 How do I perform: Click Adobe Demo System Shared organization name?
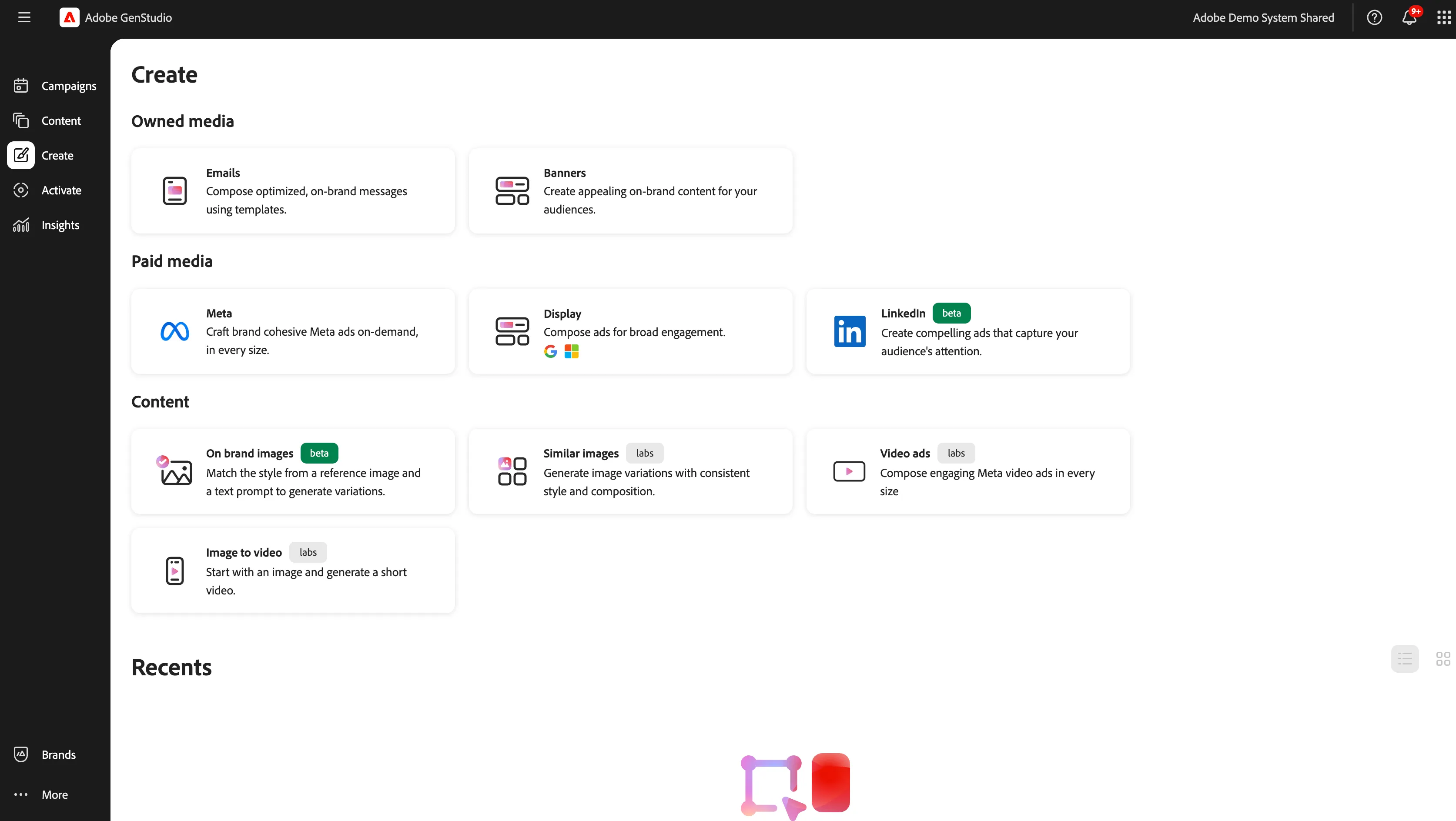(x=1263, y=17)
